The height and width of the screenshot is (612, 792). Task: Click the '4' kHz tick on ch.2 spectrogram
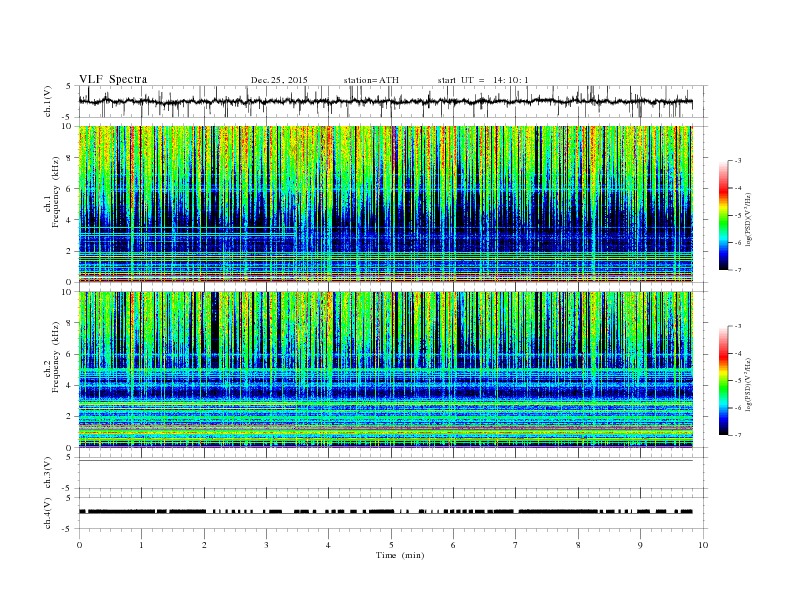coord(70,385)
